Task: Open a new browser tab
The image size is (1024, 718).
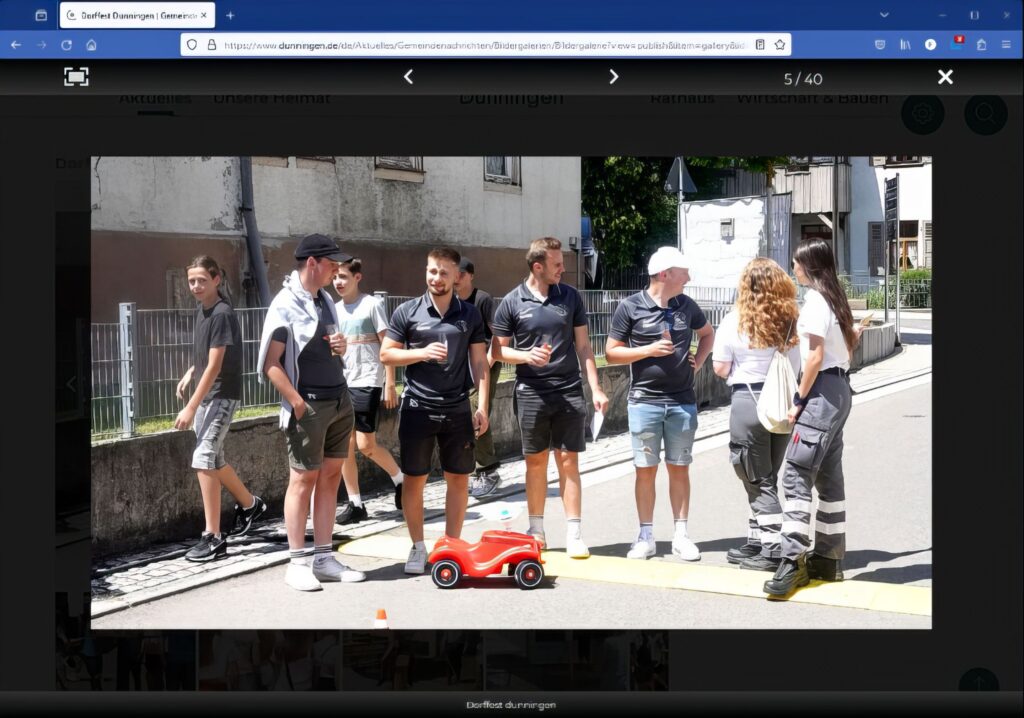Action: [230, 15]
